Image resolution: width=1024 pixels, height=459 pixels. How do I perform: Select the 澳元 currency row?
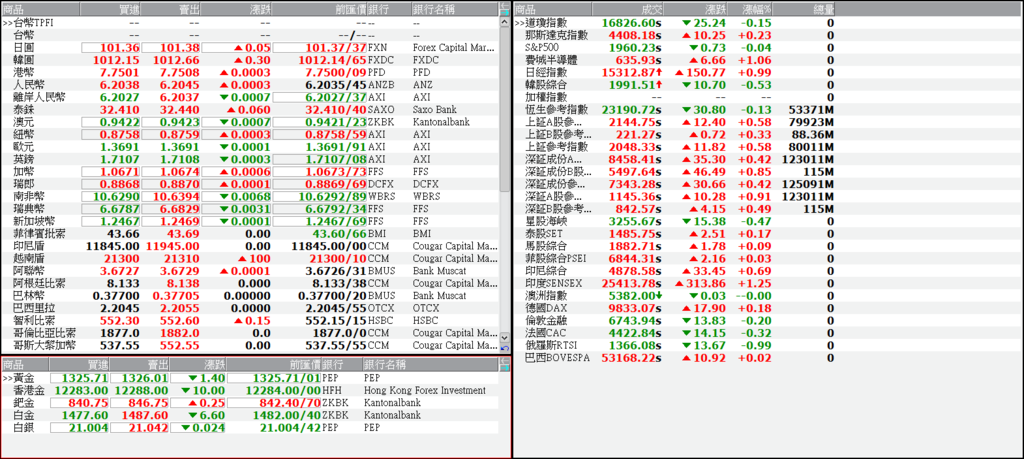249,122
